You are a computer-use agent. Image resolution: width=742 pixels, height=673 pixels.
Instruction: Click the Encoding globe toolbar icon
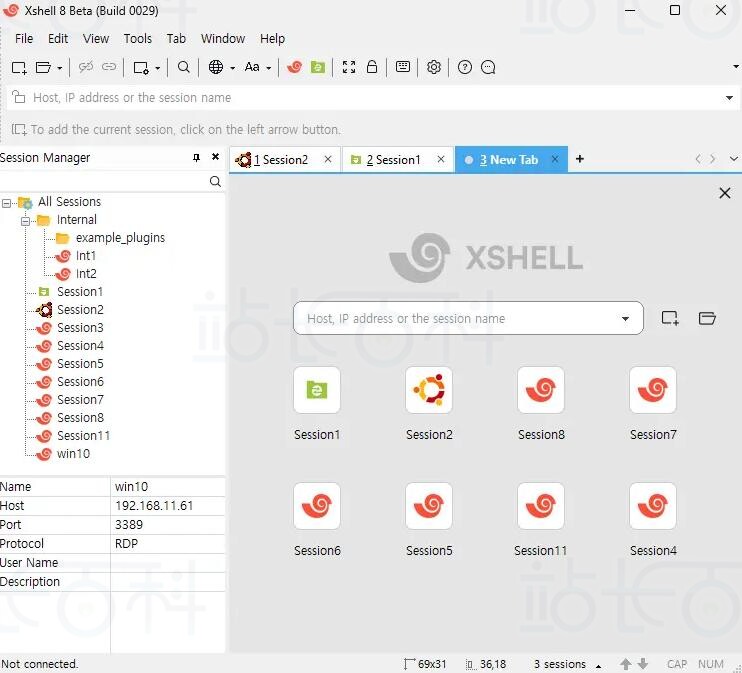click(216, 67)
